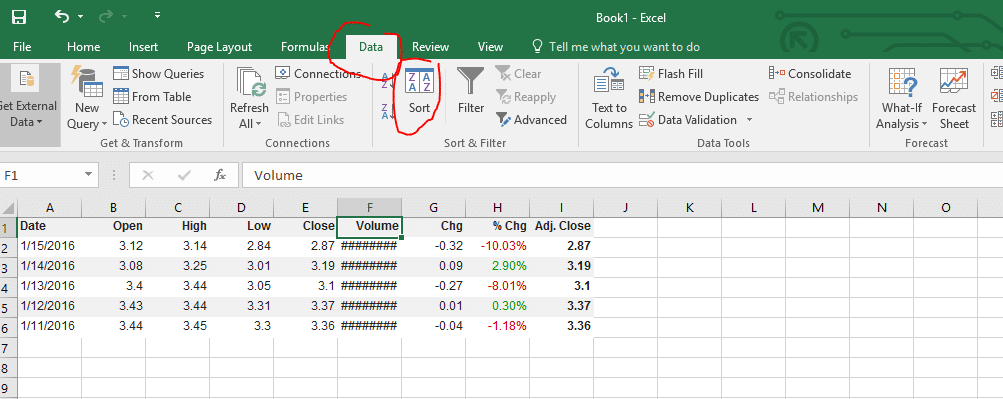This screenshot has width=1003, height=399.
Task: Click Connections in the ribbon
Action: [318, 74]
